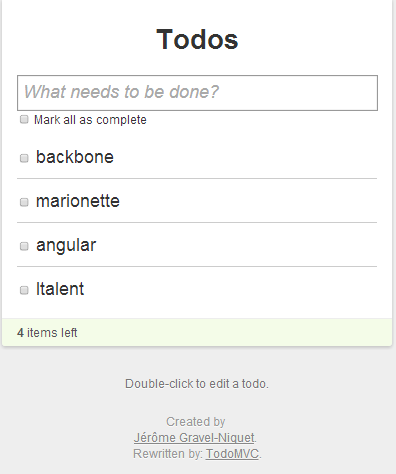
Task: Click the Mark all as complete label text
Action: (90, 120)
